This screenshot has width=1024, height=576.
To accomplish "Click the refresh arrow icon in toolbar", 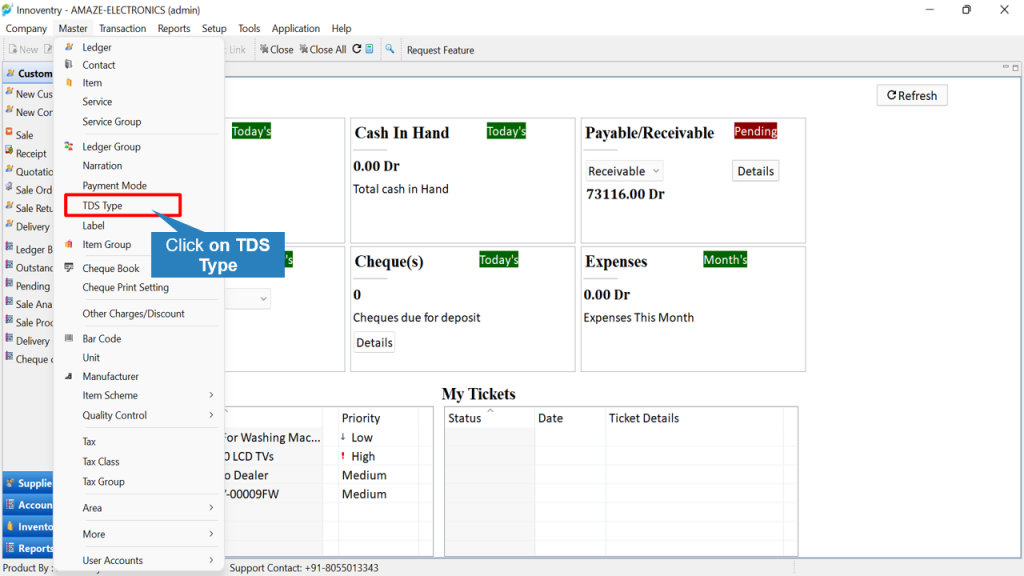I will pyautogui.click(x=357, y=49).
